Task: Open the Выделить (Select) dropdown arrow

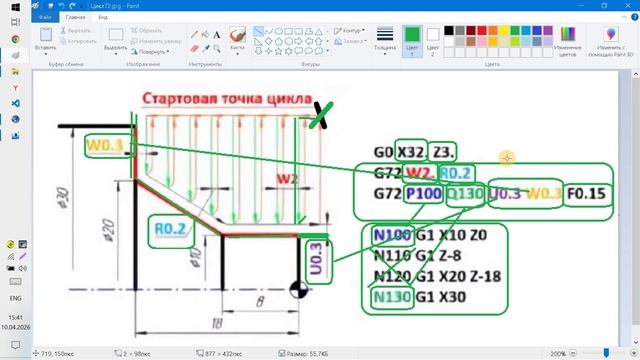Action: pyautogui.click(x=116, y=54)
